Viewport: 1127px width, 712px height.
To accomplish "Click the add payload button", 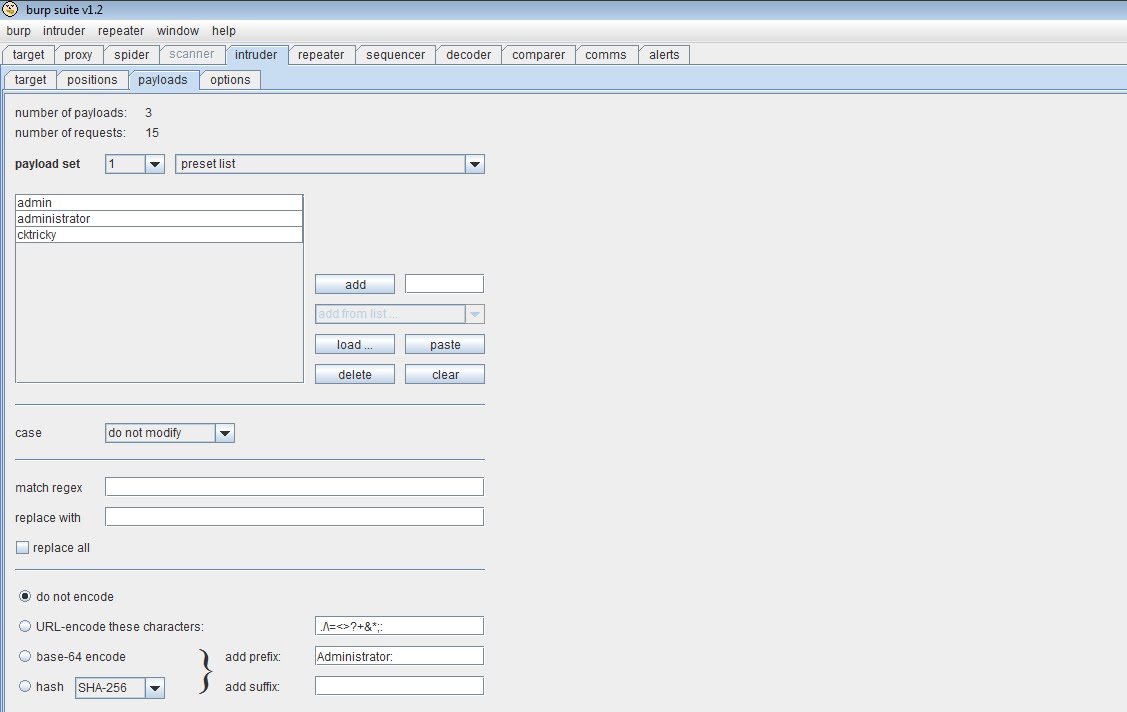I will pos(355,285).
